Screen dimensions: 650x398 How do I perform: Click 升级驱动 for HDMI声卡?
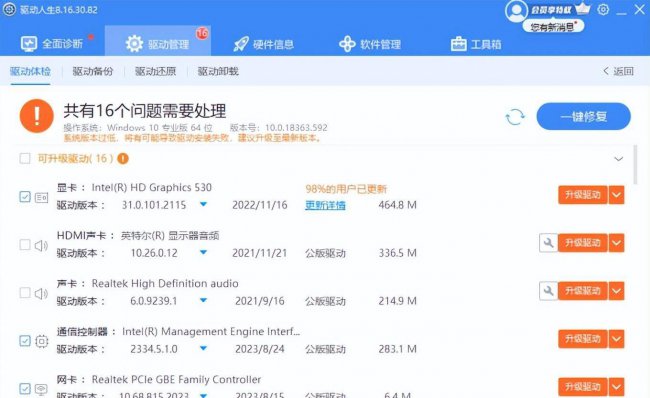click(x=583, y=243)
